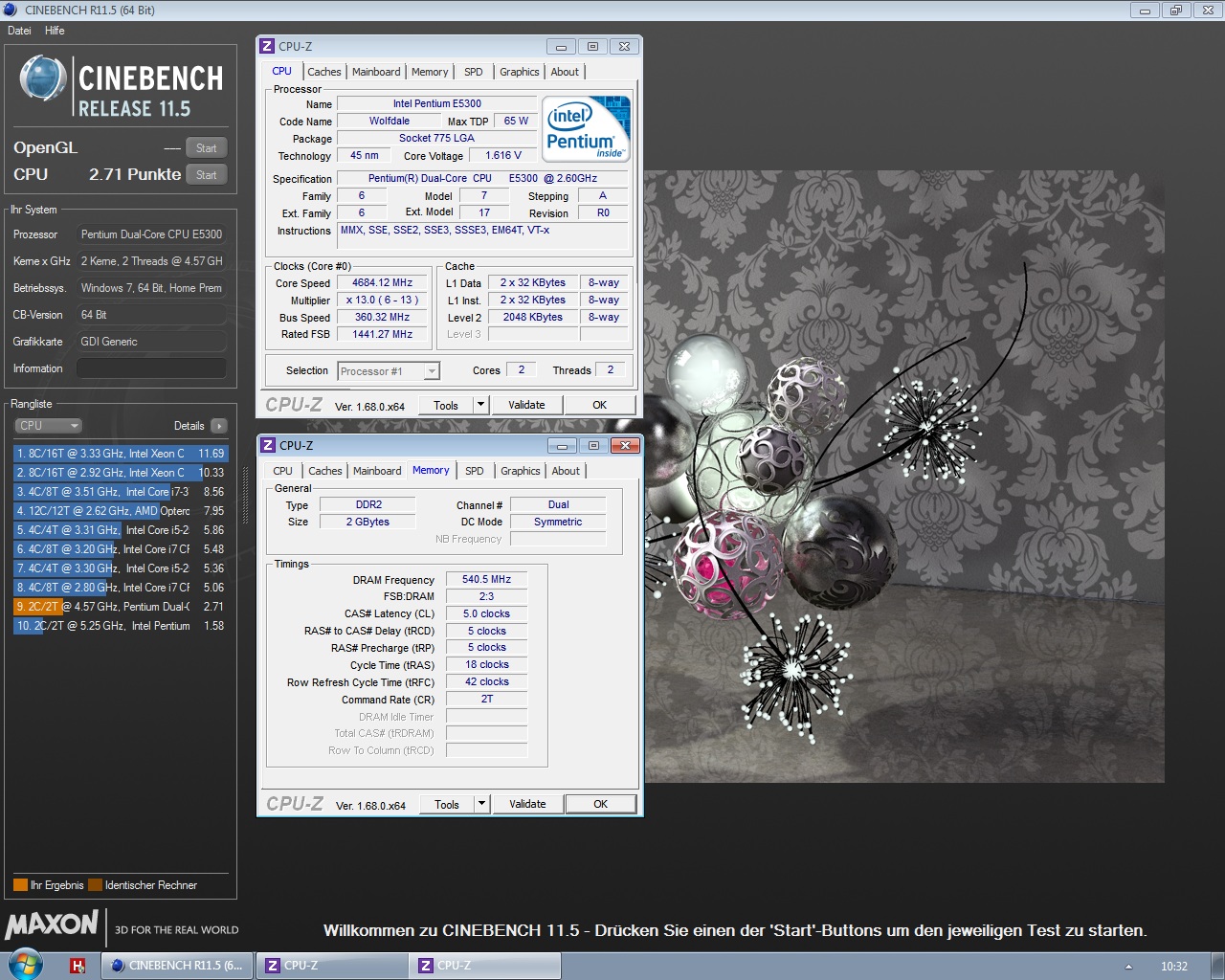Click the DRAM Frequency value 540.5 MHz

click(486, 579)
